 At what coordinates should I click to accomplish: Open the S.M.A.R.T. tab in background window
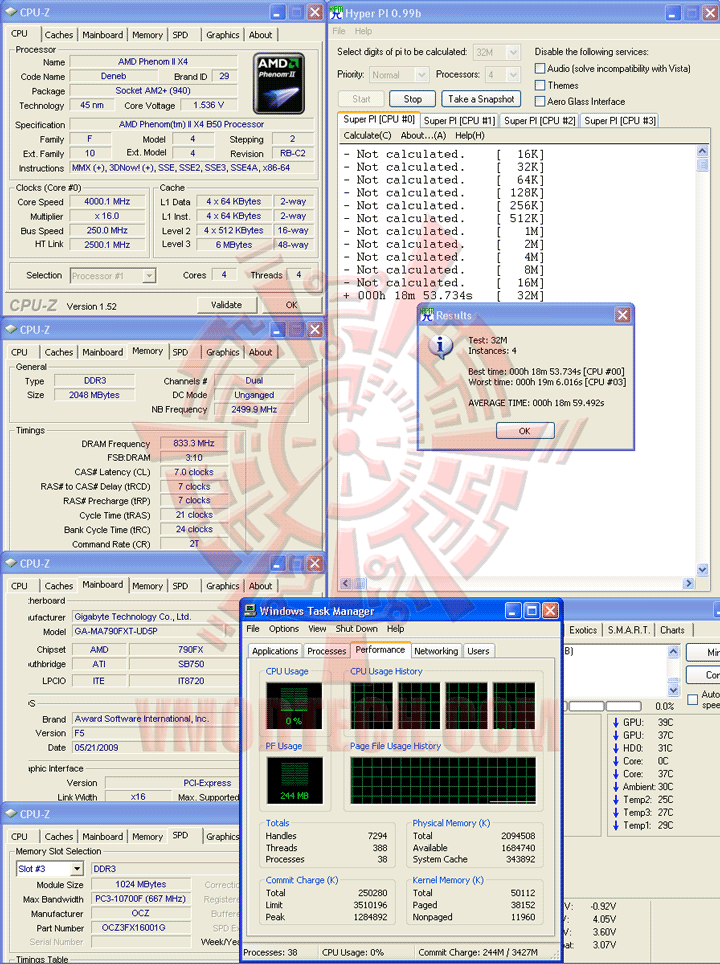pos(628,630)
